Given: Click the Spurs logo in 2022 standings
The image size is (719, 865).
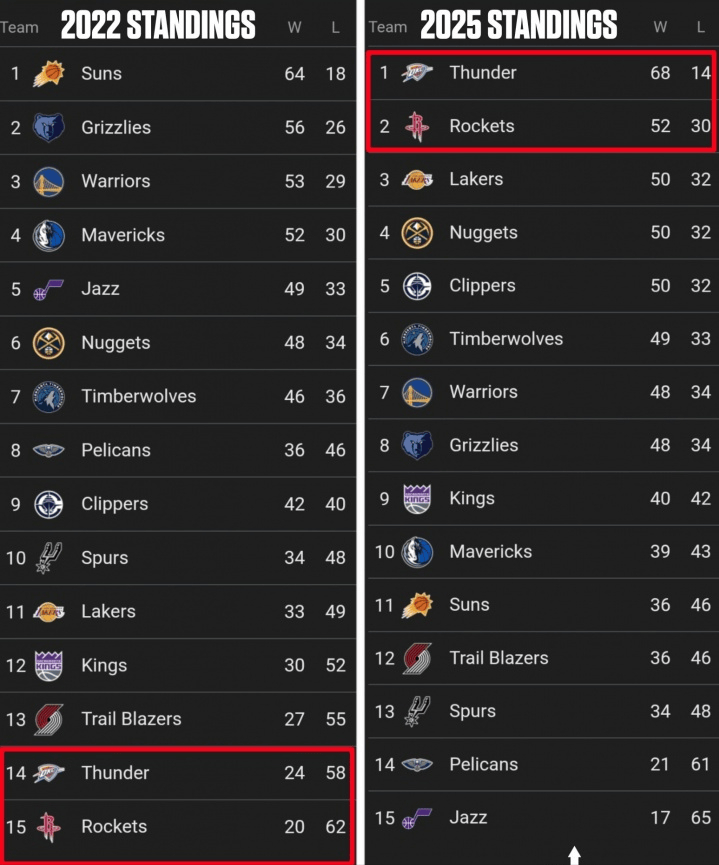Looking at the screenshot, I should (x=48, y=558).
